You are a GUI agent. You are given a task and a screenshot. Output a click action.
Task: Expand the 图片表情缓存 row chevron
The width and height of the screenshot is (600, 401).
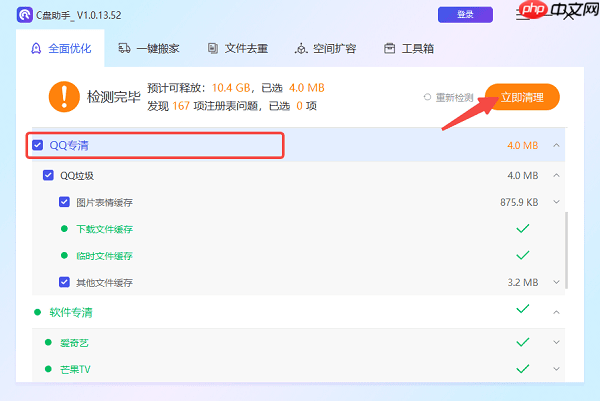[x=556, y=202]
